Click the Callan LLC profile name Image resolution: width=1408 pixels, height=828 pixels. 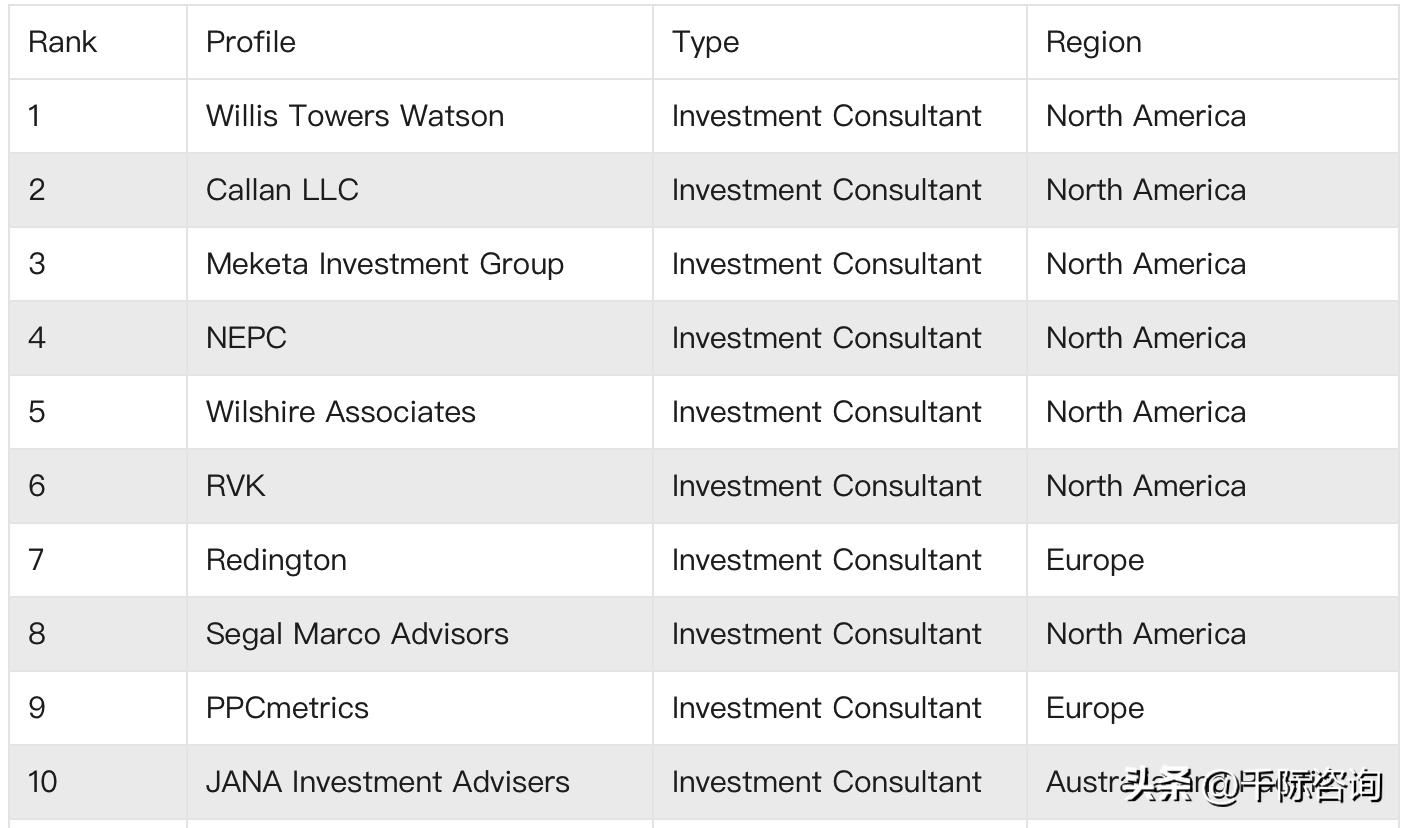coord(282,190)
